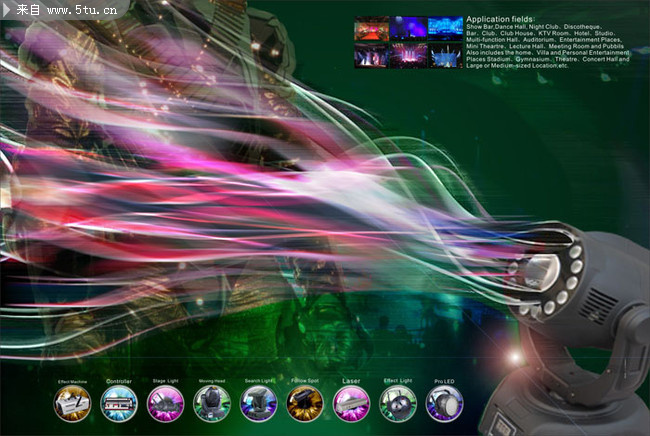Click the Search Light icon
Screen dimensions: 650x436
[259, 404]
